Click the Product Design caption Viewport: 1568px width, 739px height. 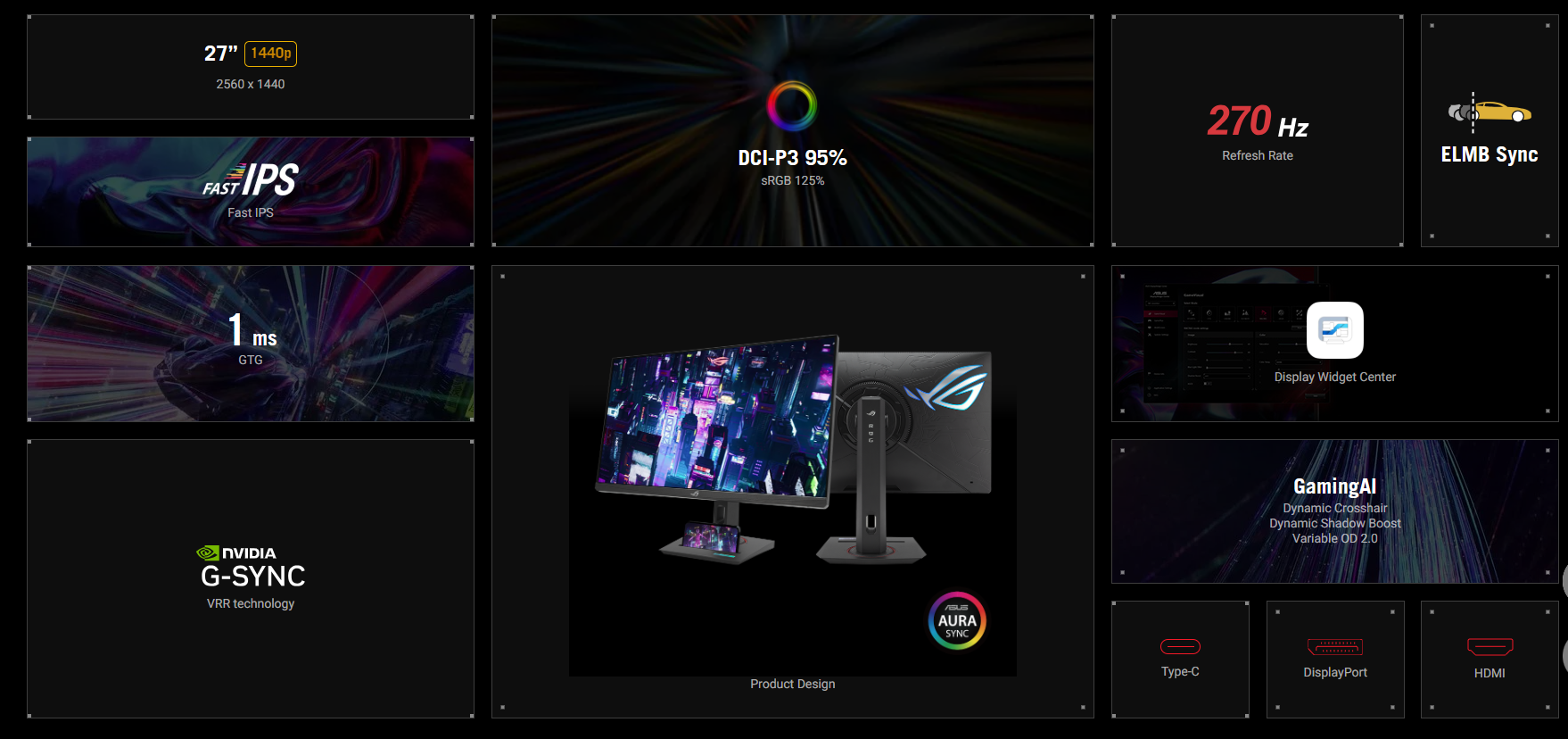(793, 684)
